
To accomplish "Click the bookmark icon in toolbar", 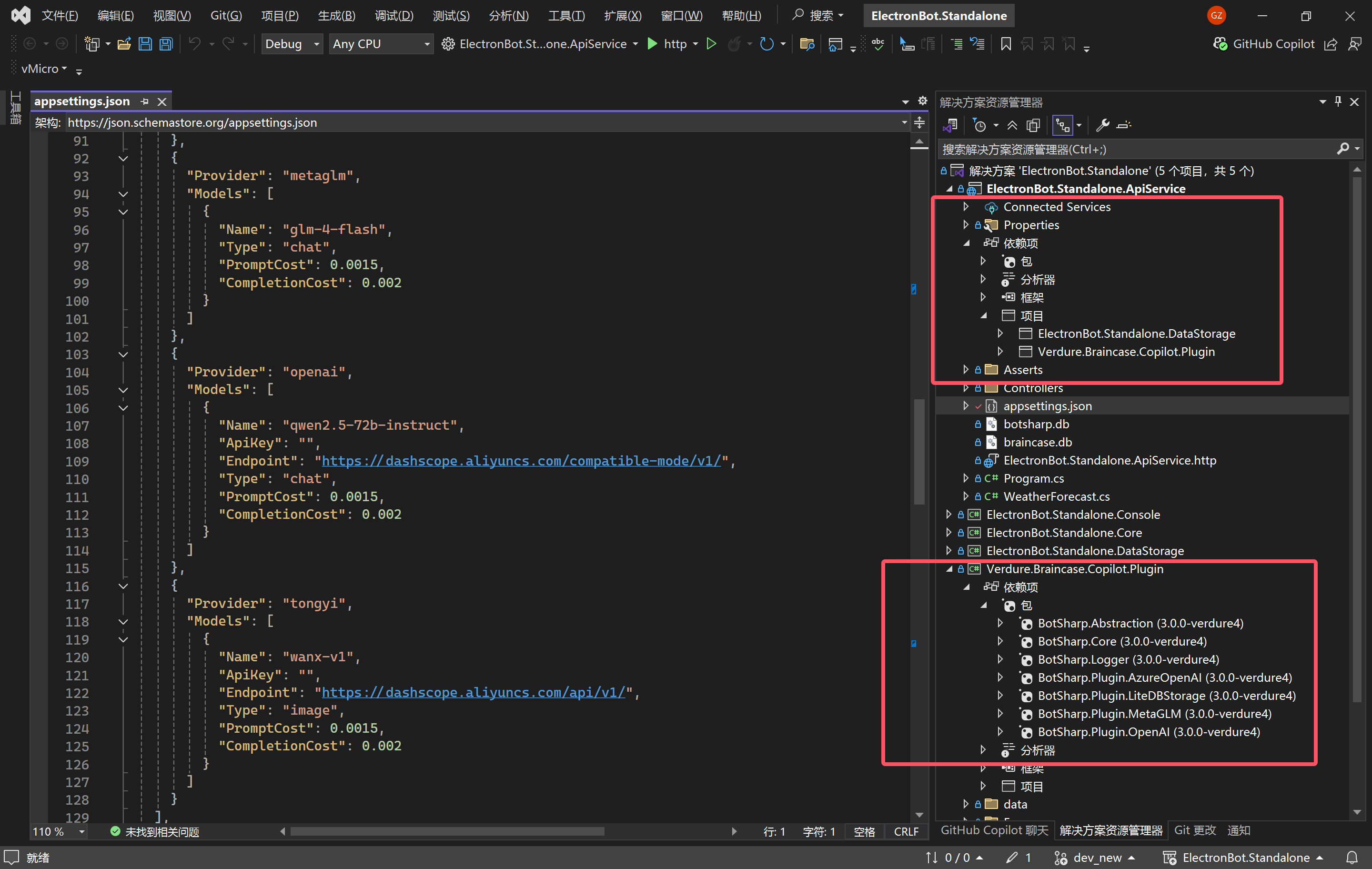I will pyautogui.click(x=1006, y=44).
